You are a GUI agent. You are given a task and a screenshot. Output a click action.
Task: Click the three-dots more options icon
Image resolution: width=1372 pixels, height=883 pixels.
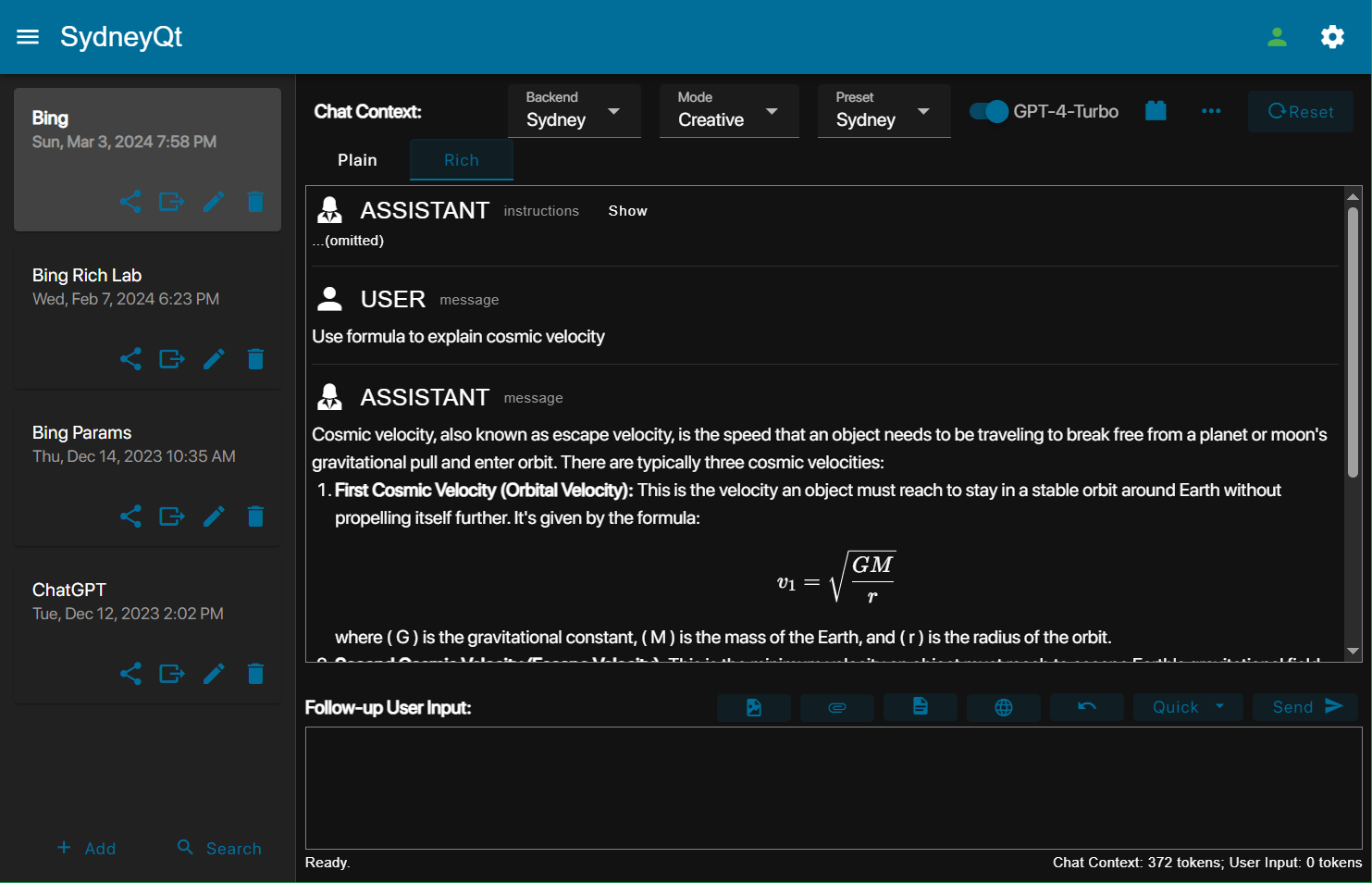tap(1210, 111)
